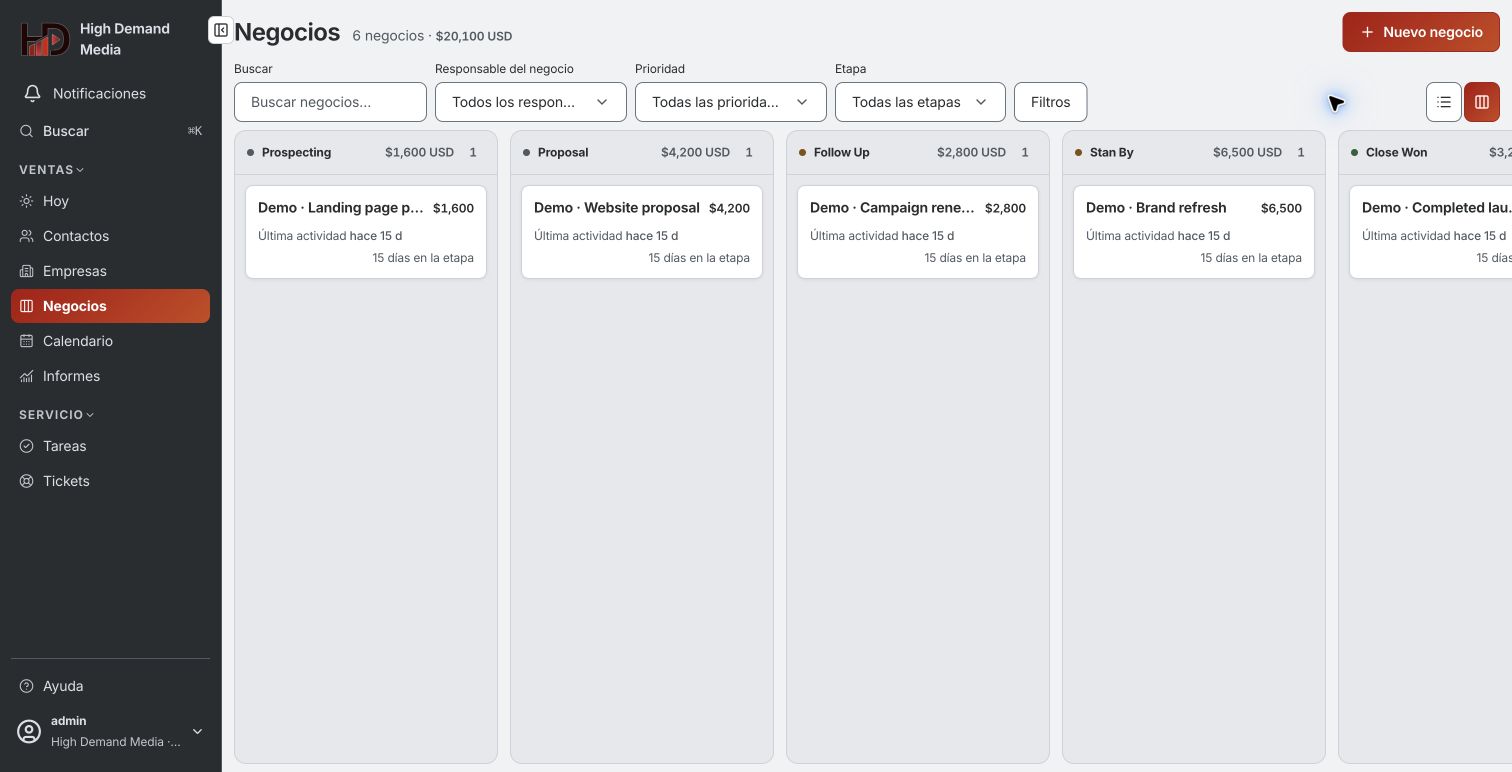Open Demo Brand refresh deal card
Image resolution: width=1512 pixels, height=772 pixels.
pyautogui.click(x=1194, y=232)
